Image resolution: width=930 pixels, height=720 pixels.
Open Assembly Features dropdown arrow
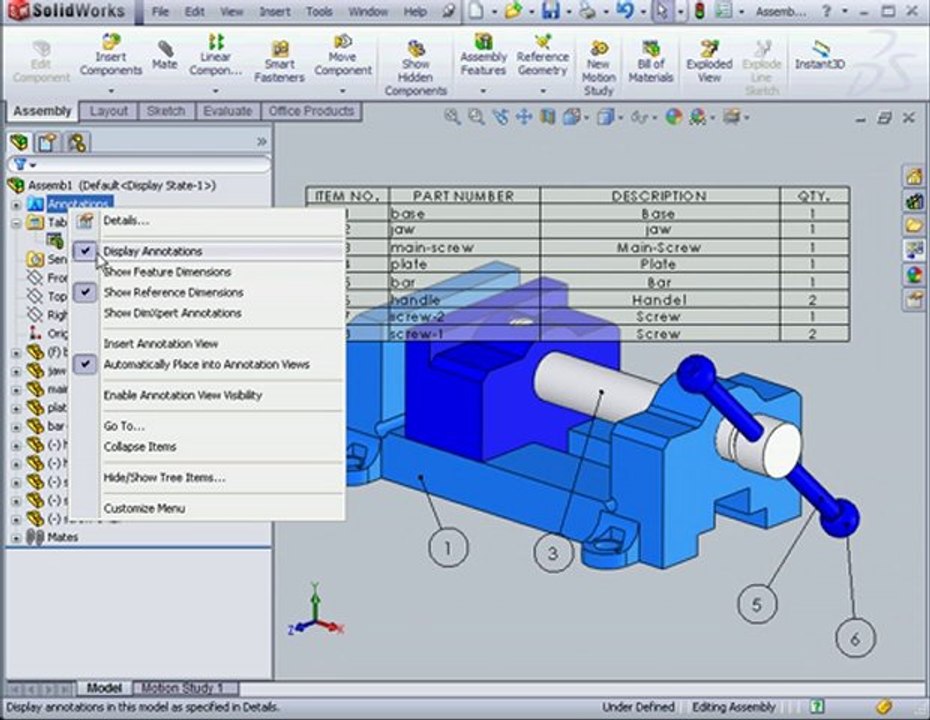pyautogui.click(x=483, y=91)
